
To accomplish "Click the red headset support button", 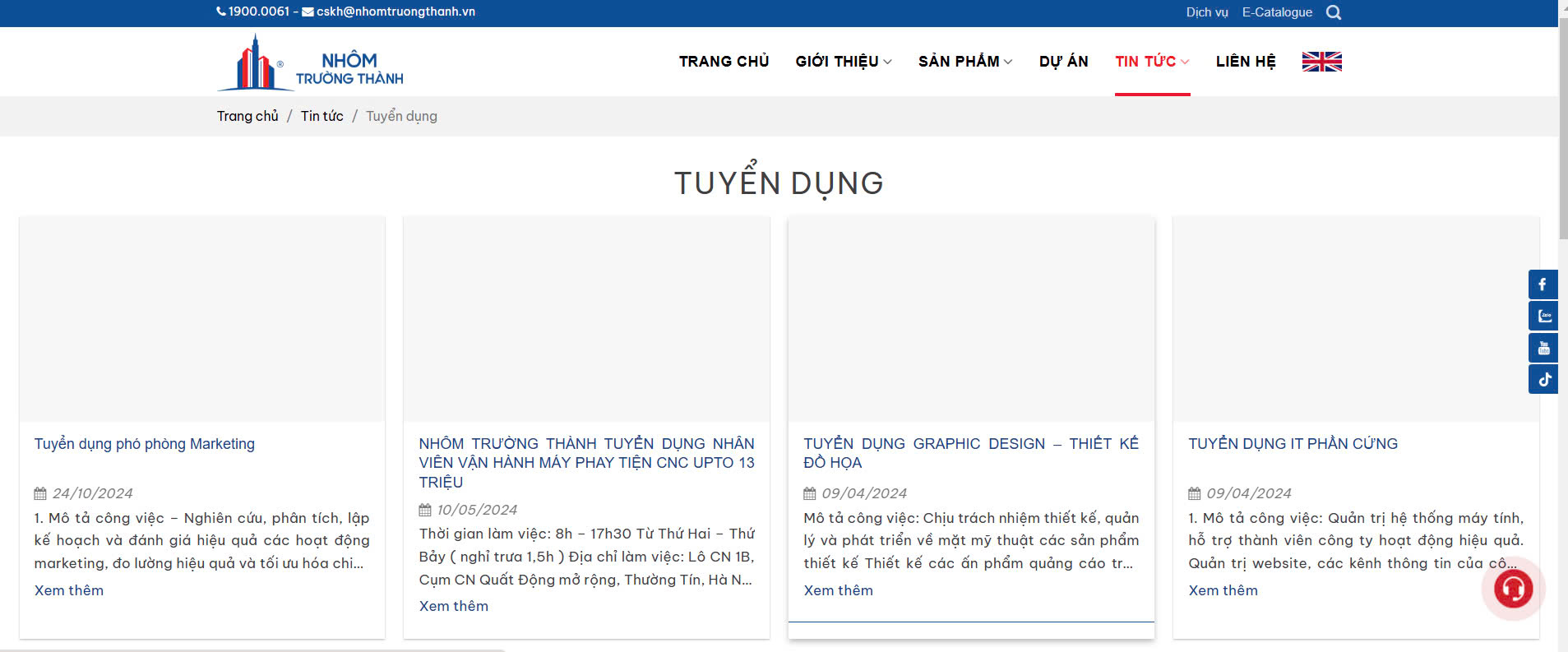I will click(1514, 589).
